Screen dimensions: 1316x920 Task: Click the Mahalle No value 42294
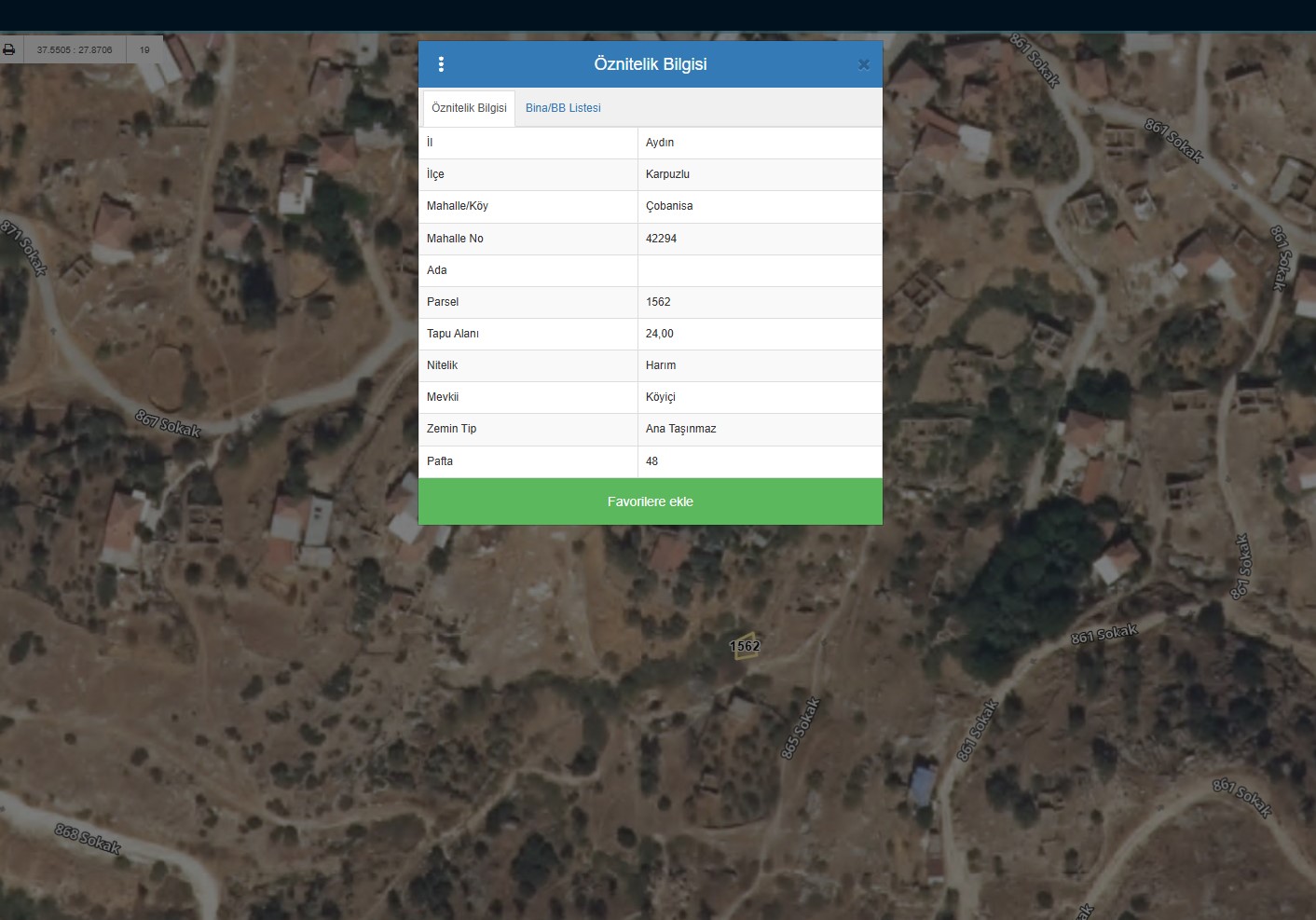661,239
